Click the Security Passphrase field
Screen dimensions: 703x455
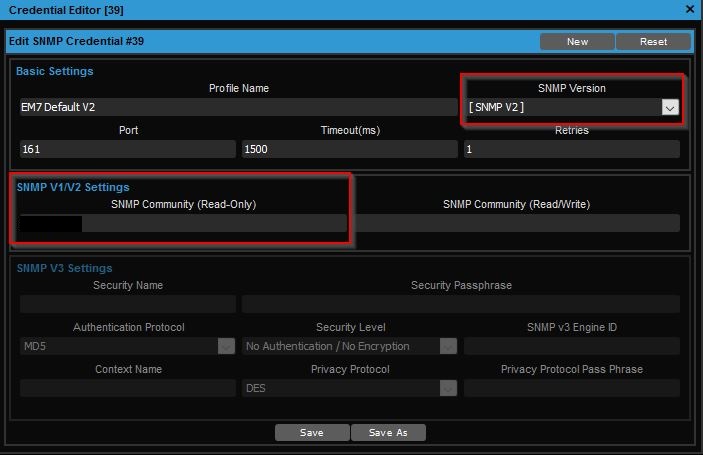pos(461,304)
